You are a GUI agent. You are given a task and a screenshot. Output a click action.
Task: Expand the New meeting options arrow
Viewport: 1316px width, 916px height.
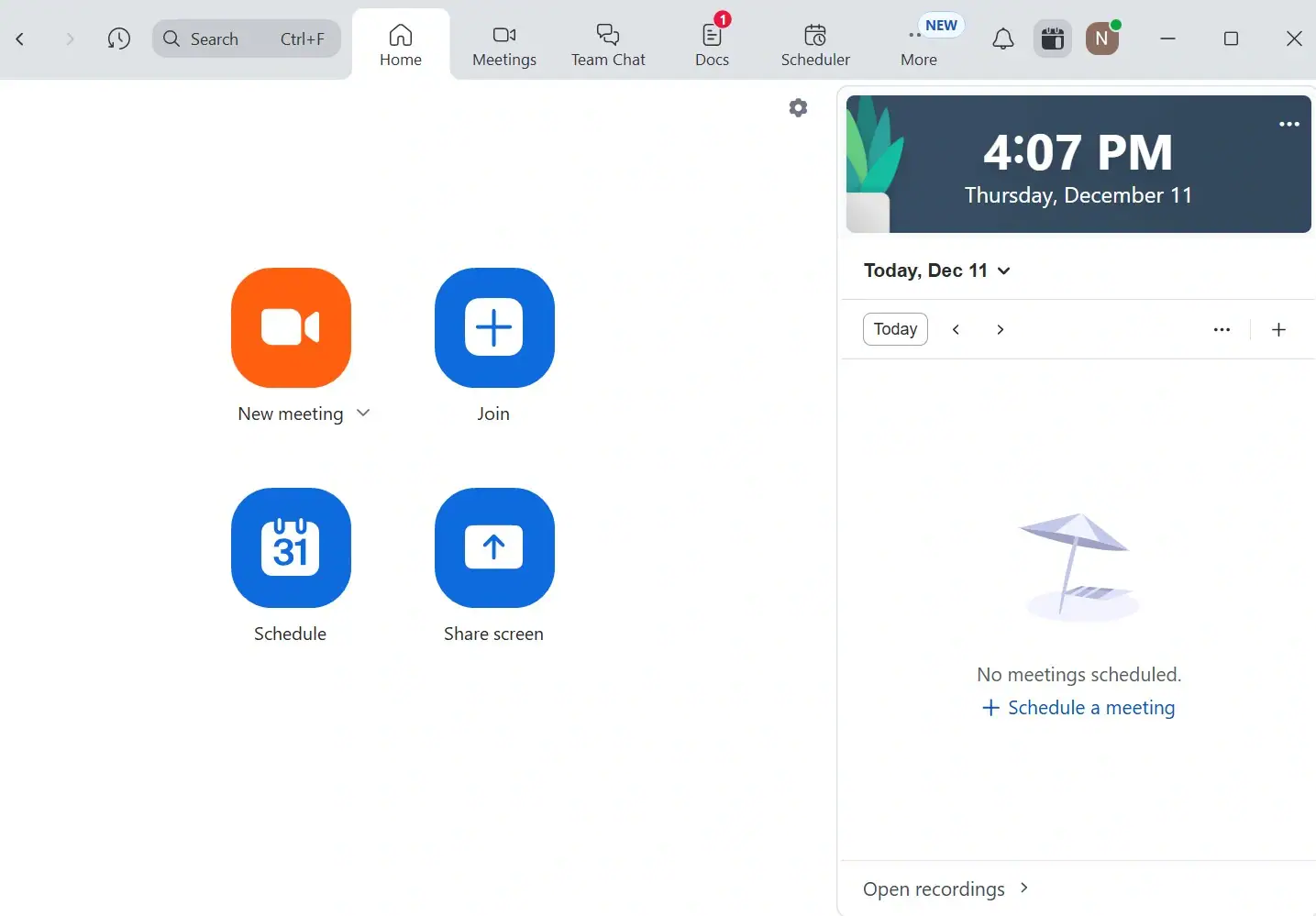pos(363,414)
